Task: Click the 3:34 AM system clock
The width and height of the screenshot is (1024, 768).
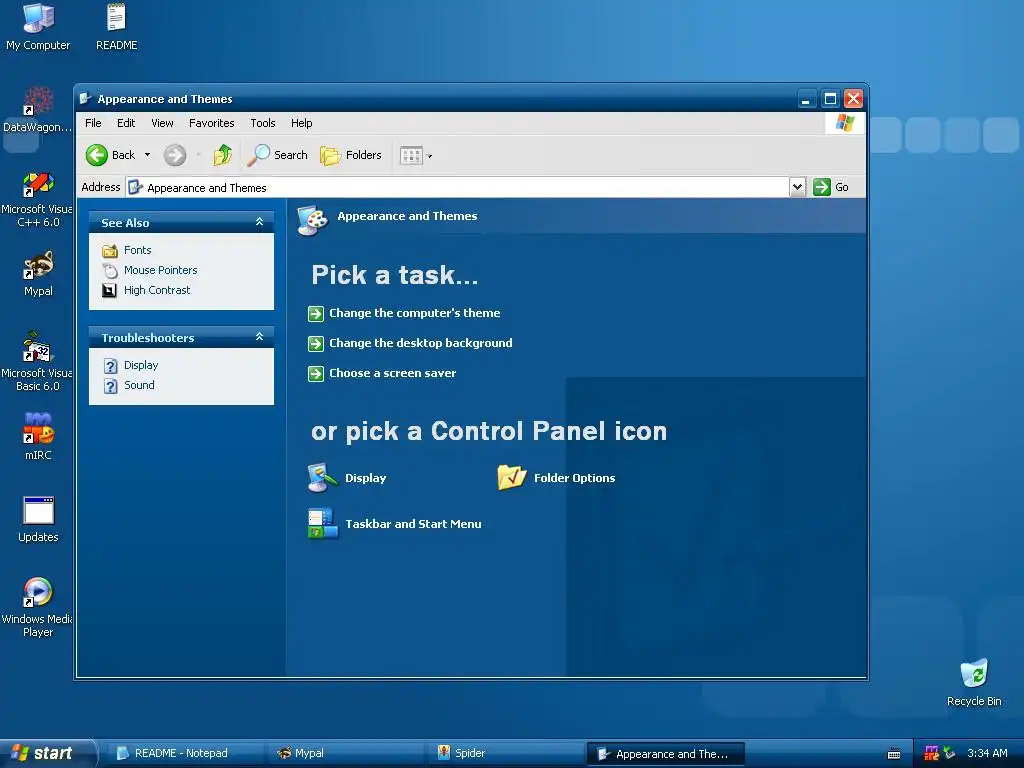Action: 987,754
